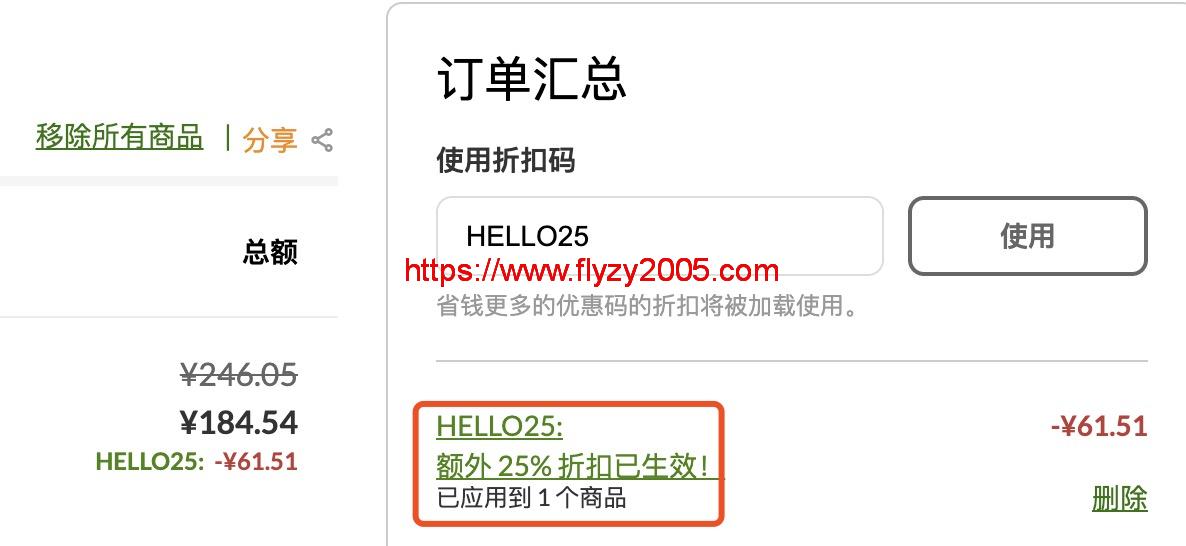This screenshot has height=546, width=1186.
Task: Click the 订单汇总 heading
Action: coord(532,79)
